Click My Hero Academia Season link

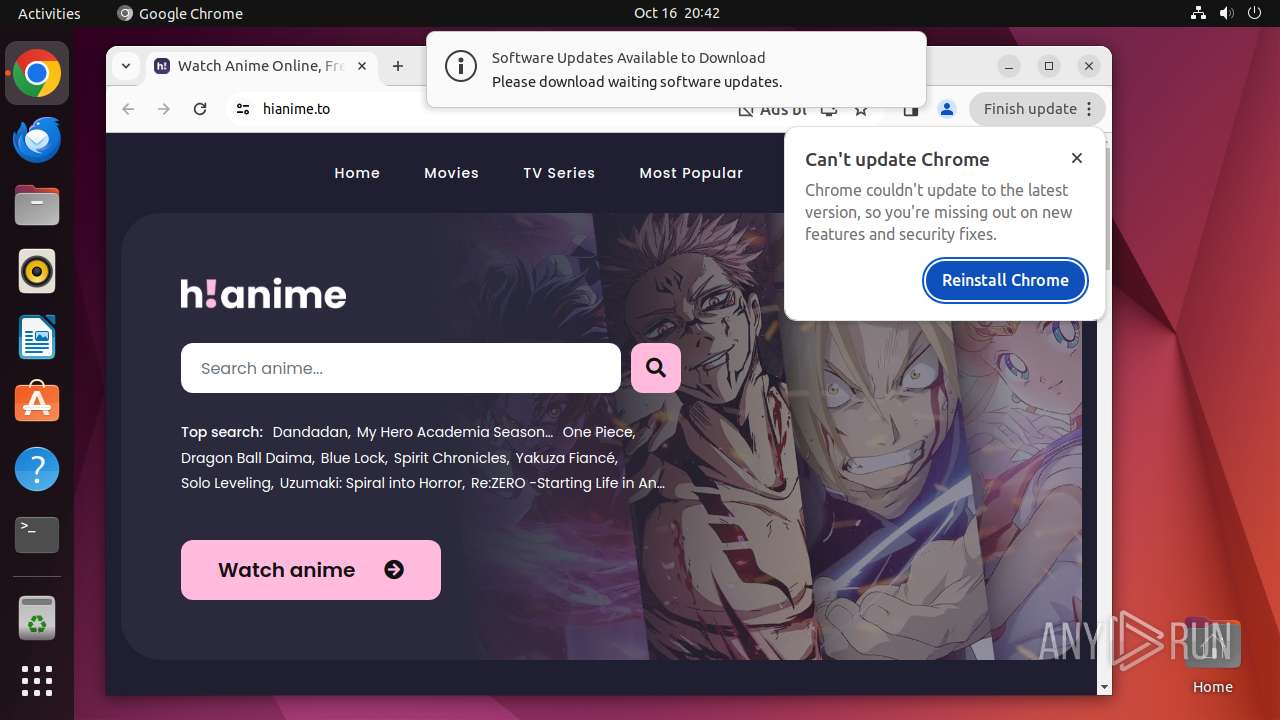tap(454, 432)
